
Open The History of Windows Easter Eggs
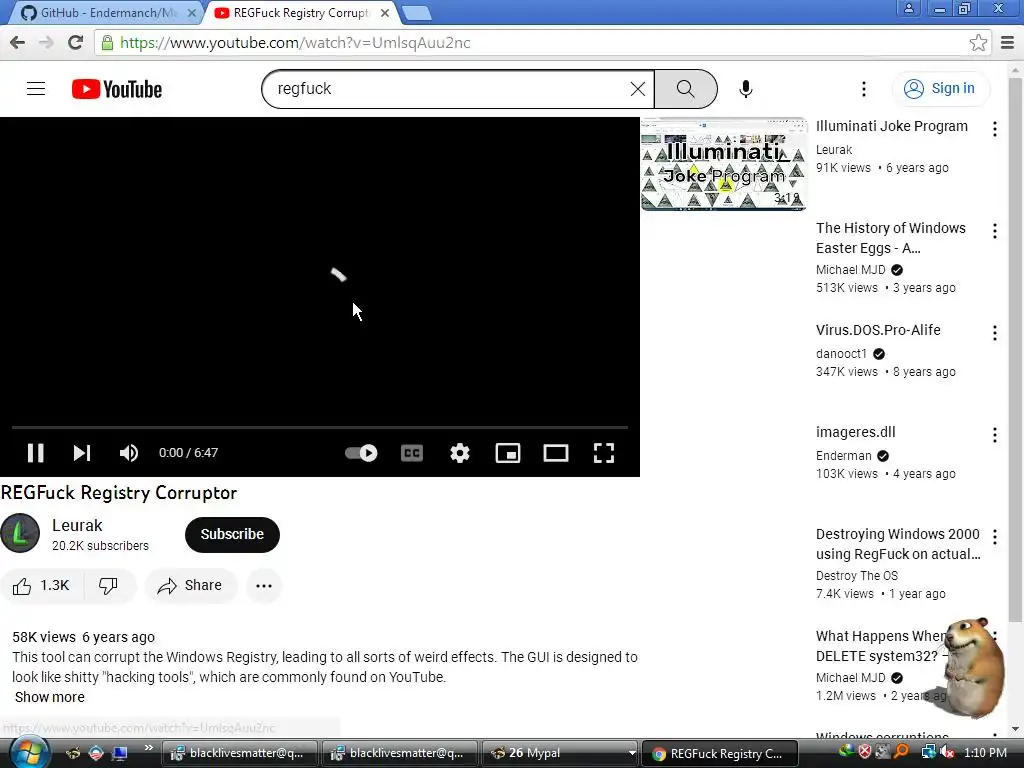click(x=891, y=238)
